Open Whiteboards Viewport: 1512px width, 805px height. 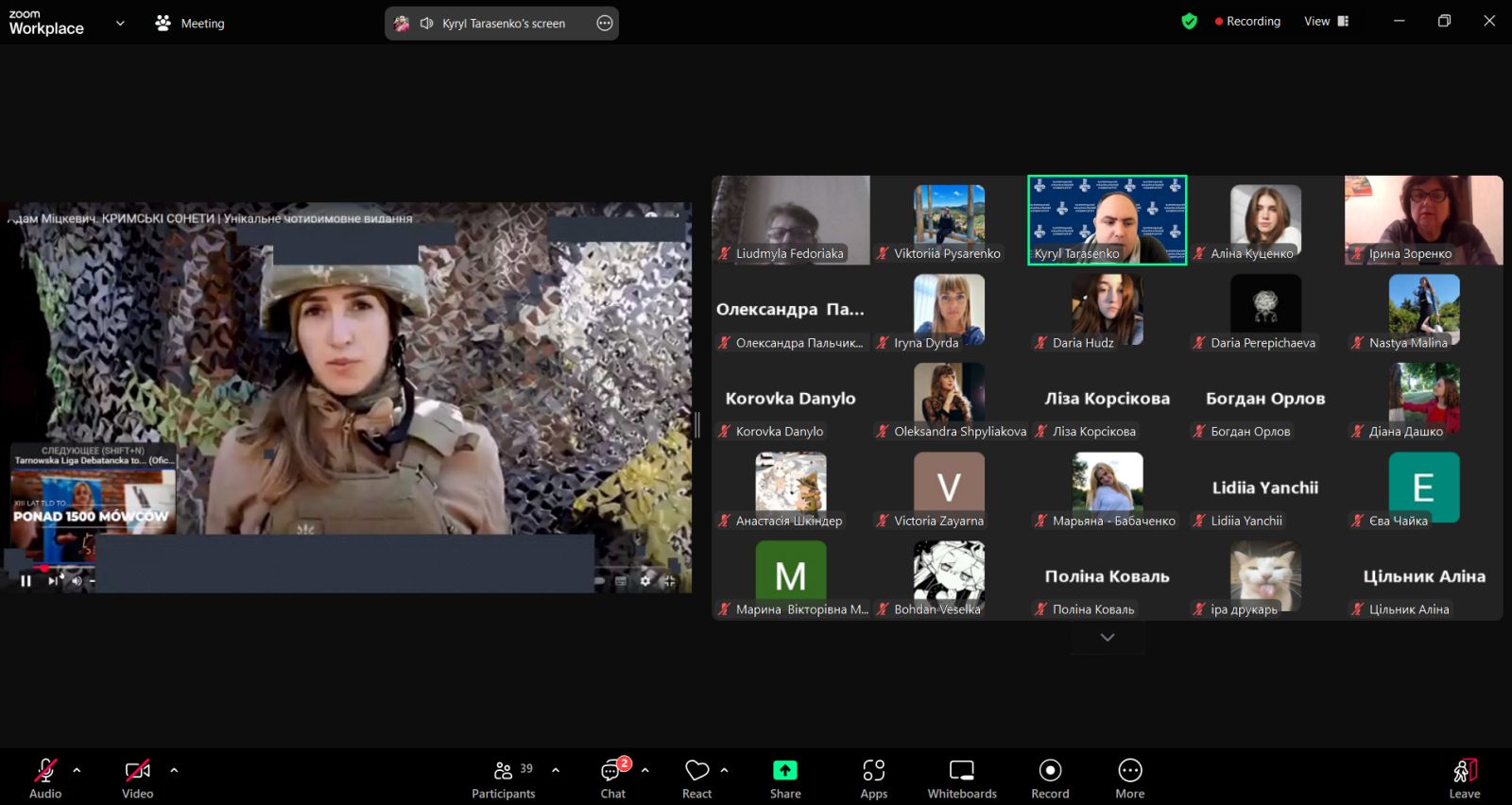(x=961, y=779)
